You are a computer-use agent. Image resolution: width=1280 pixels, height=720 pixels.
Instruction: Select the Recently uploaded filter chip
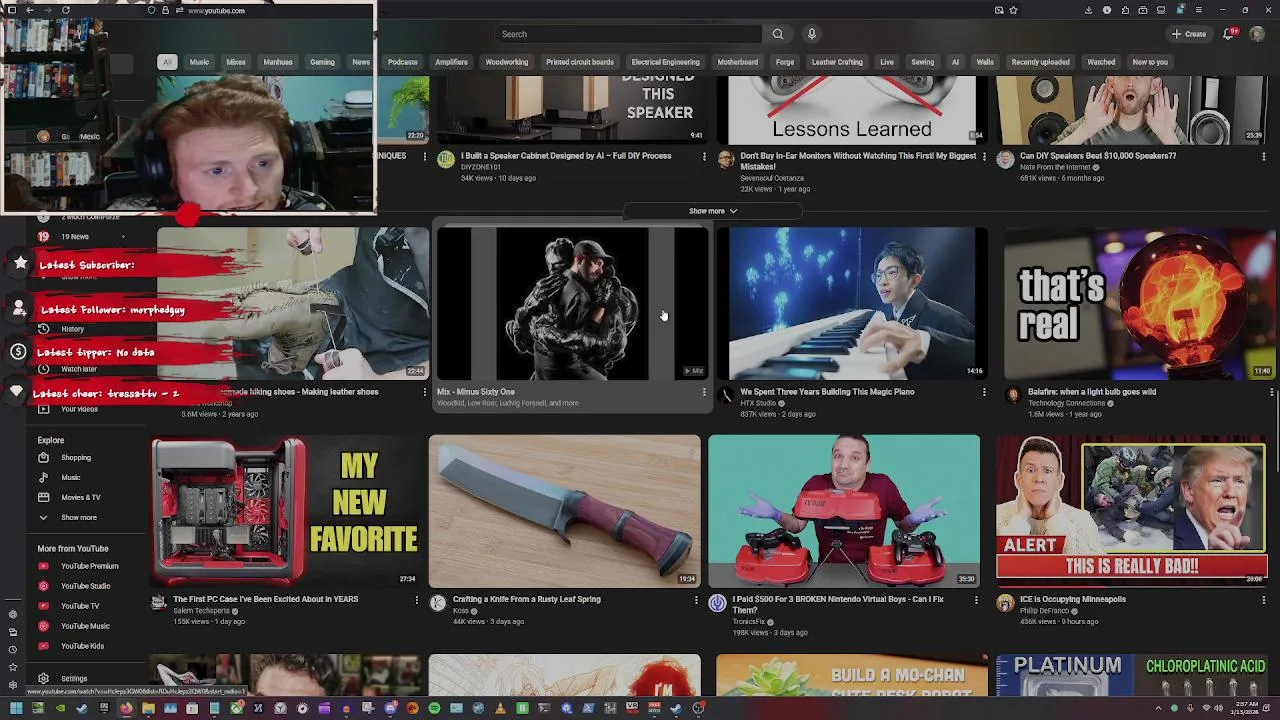(x=1041, y=62)
